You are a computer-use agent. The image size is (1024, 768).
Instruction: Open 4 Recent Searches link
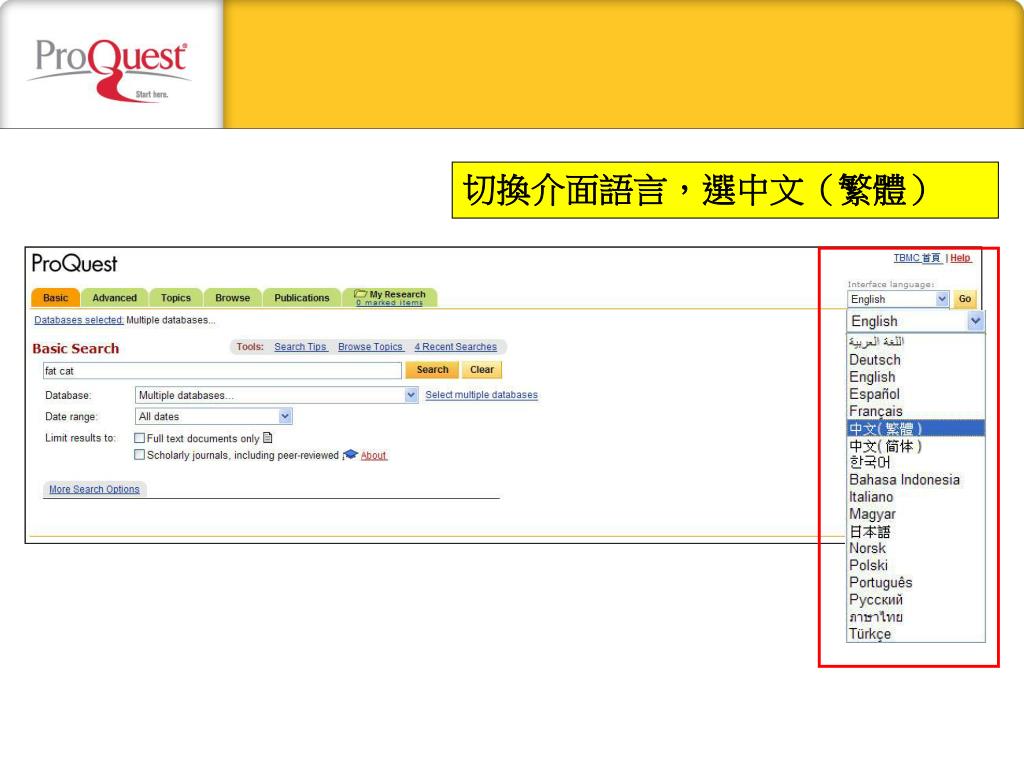(x=455, y=347)
